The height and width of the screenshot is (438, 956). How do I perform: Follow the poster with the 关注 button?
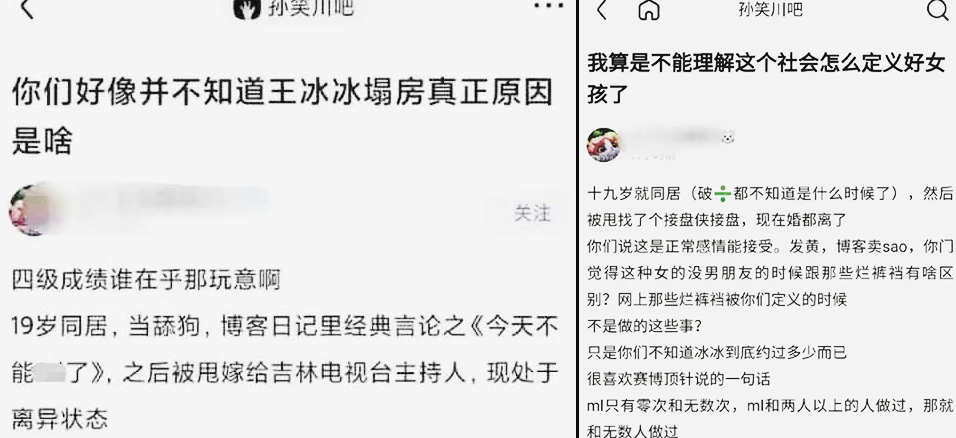(x=532, y=213)
